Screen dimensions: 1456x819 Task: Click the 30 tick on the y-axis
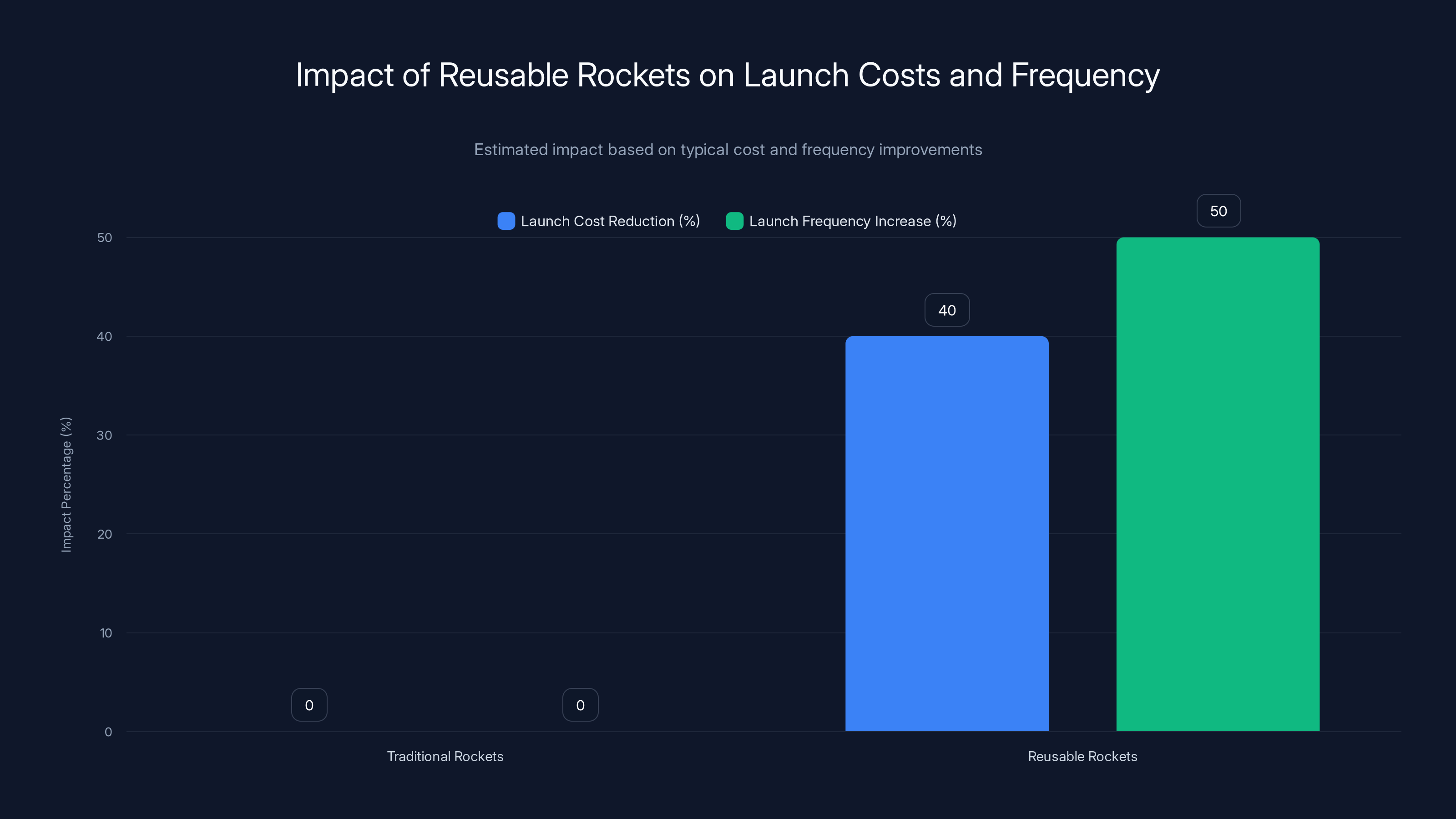105,435
